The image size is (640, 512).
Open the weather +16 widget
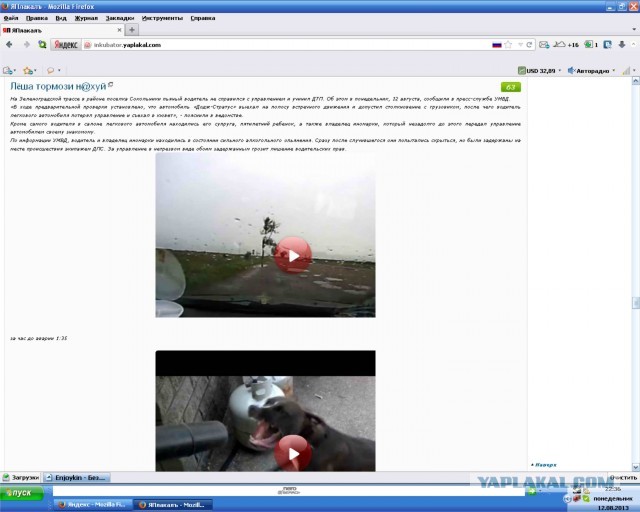(x=566, y=45)
